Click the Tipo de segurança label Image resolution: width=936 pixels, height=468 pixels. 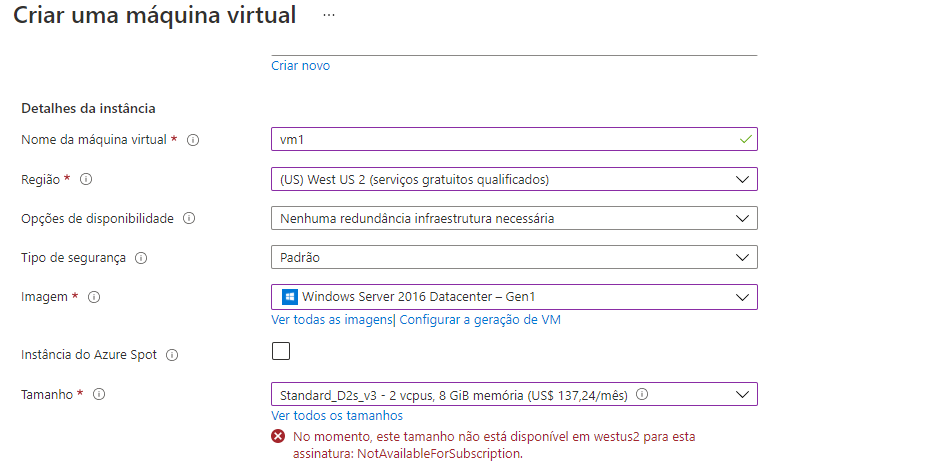(x=73, y=258)
